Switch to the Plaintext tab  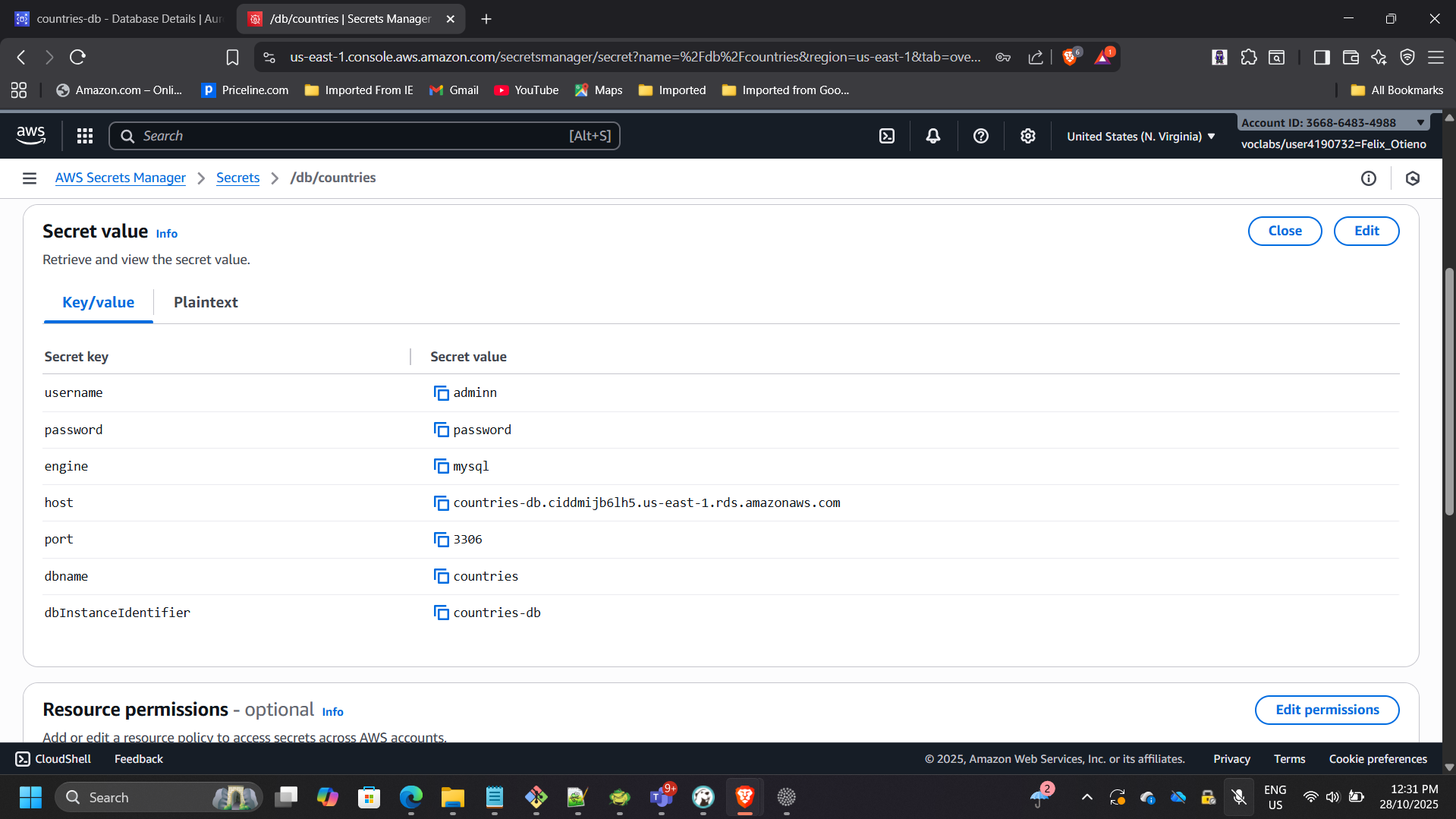(x=206, y=302)
